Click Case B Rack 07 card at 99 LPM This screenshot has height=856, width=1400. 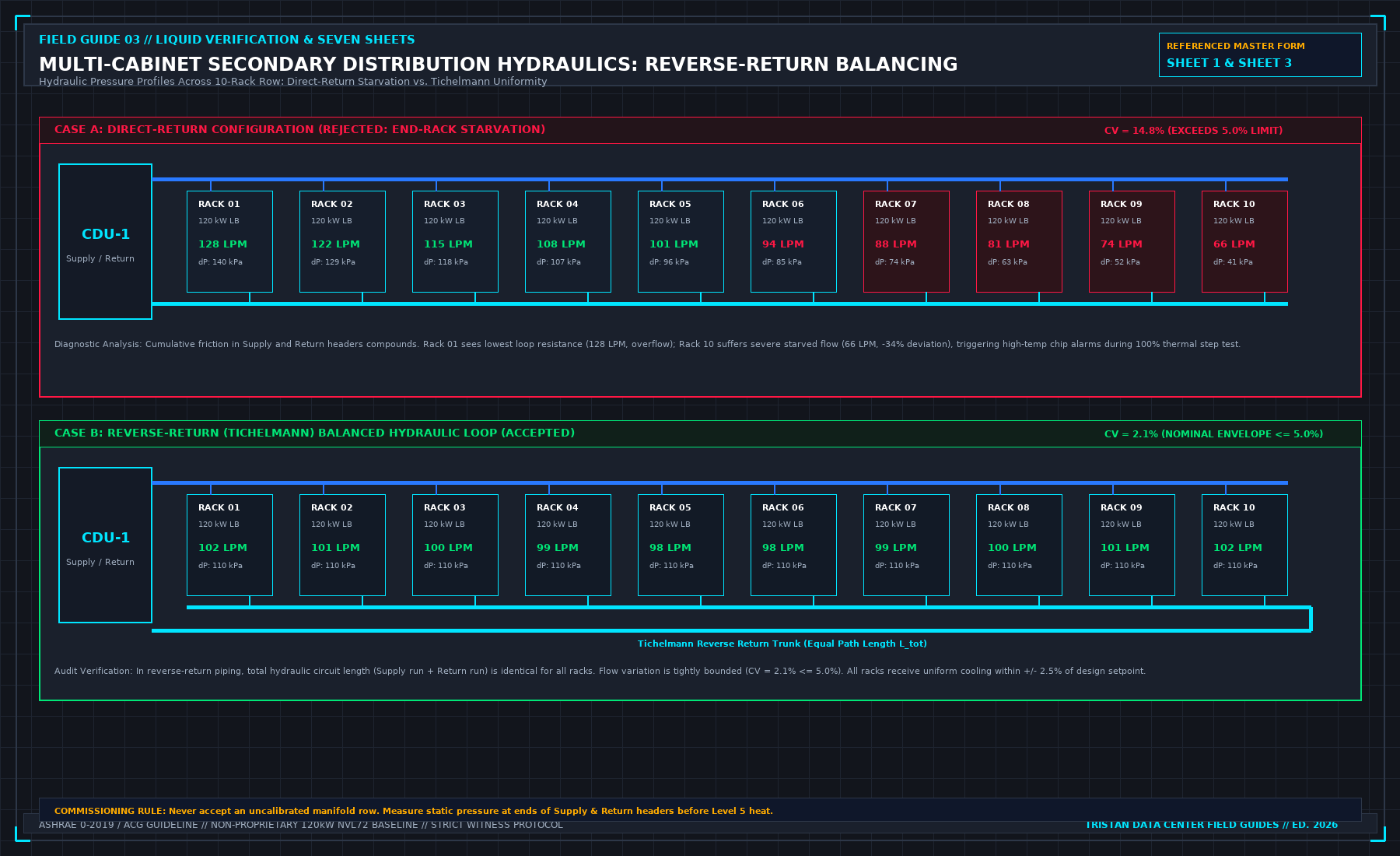(906, 545)
